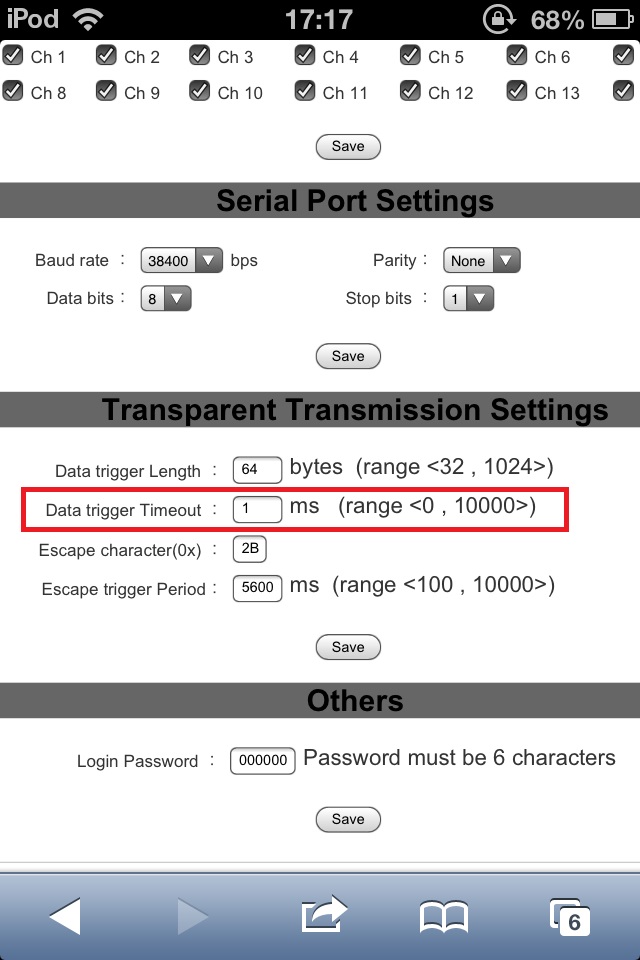640x960 pixels.
Task: Uncheck the Ch 1 checkbox
Action: 14,57
